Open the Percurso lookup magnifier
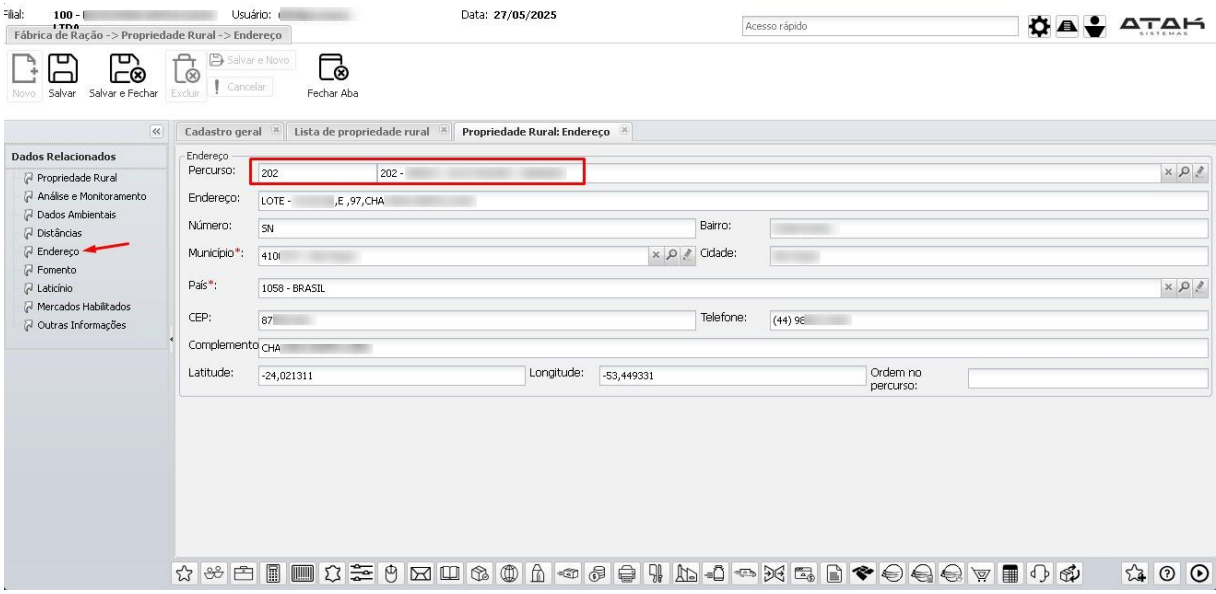The width and height of the screenshot is (1216, 594). [x=1184, y=172]
